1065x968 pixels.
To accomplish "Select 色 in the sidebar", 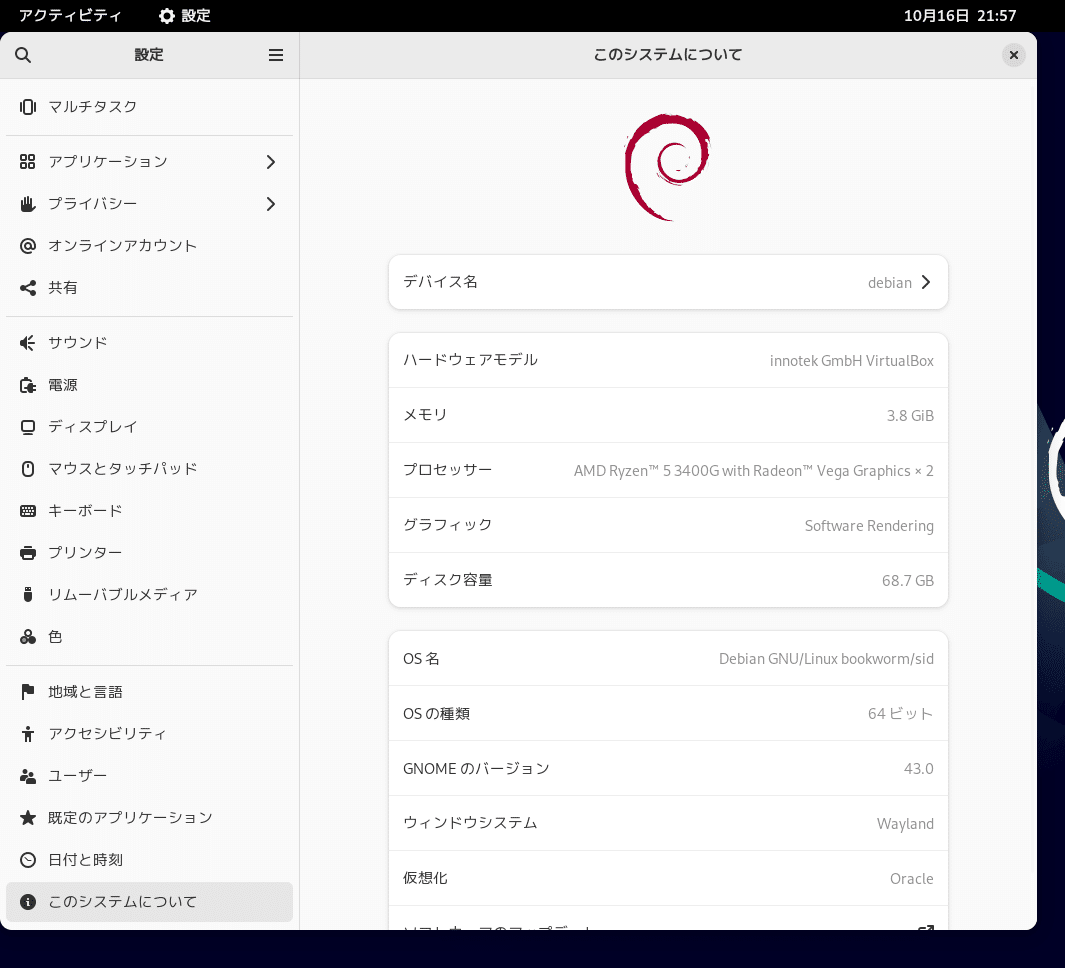I will pyautogui.click(x=149, y=637).
